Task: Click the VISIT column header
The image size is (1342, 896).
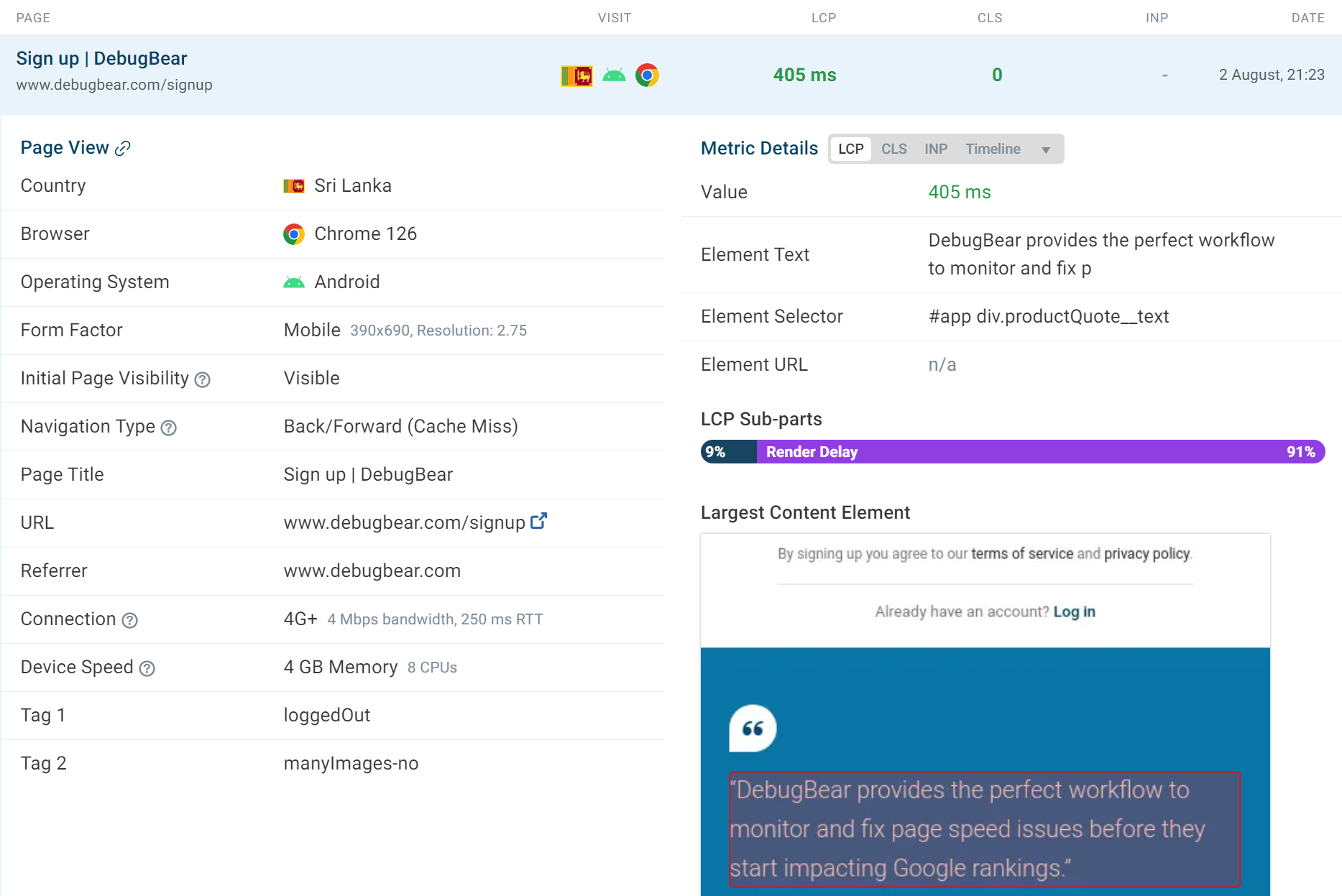Action: 615,18
